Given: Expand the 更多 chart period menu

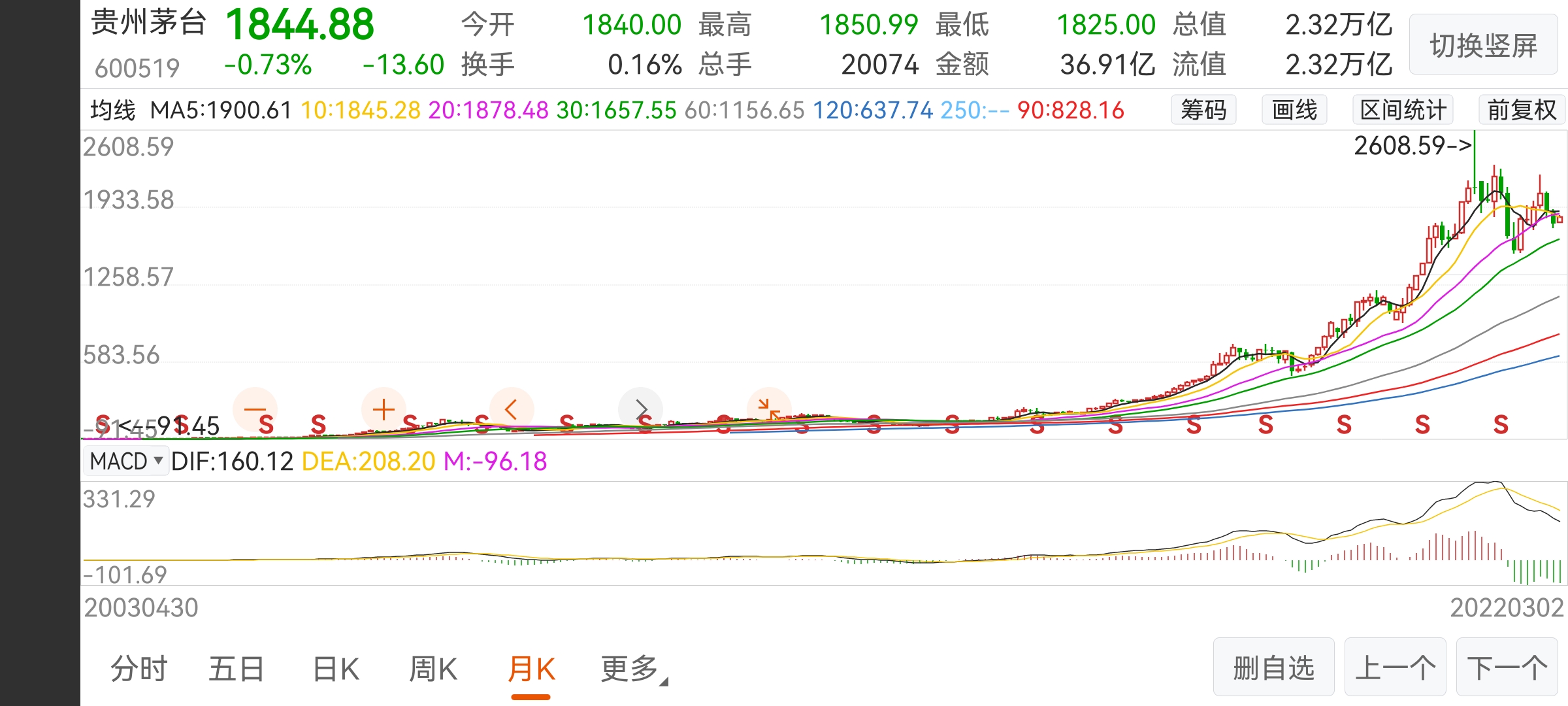Looking at the screenshot, I should 634,669.
